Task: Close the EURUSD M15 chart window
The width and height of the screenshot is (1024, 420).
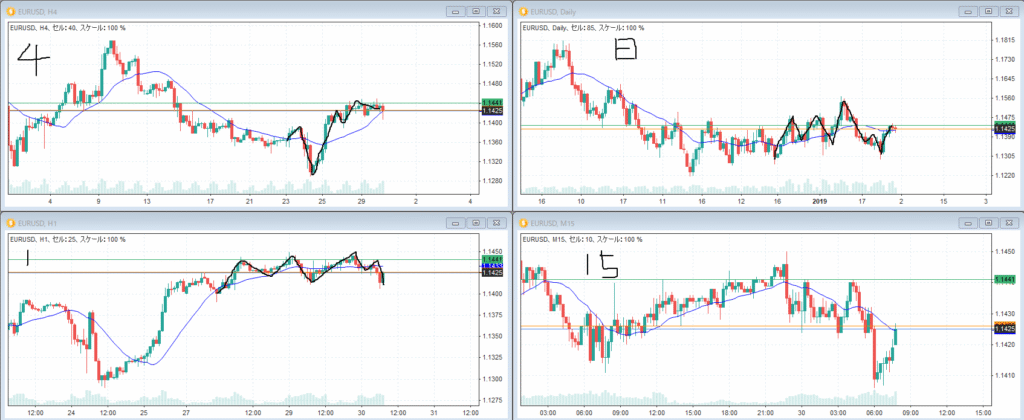Action: 1009,223
